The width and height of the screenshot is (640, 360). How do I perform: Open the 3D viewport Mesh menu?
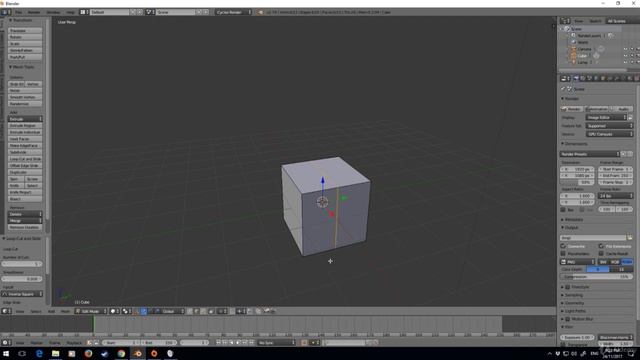(x=65, y=311)
